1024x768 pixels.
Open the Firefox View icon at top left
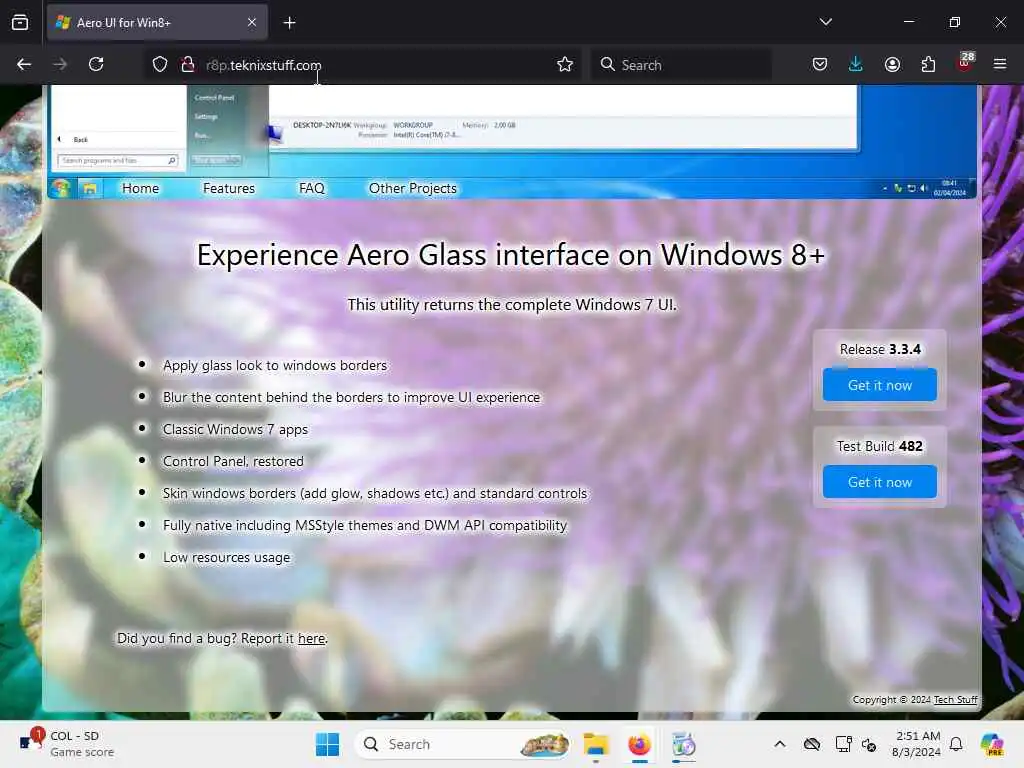[x=20, y=23]
